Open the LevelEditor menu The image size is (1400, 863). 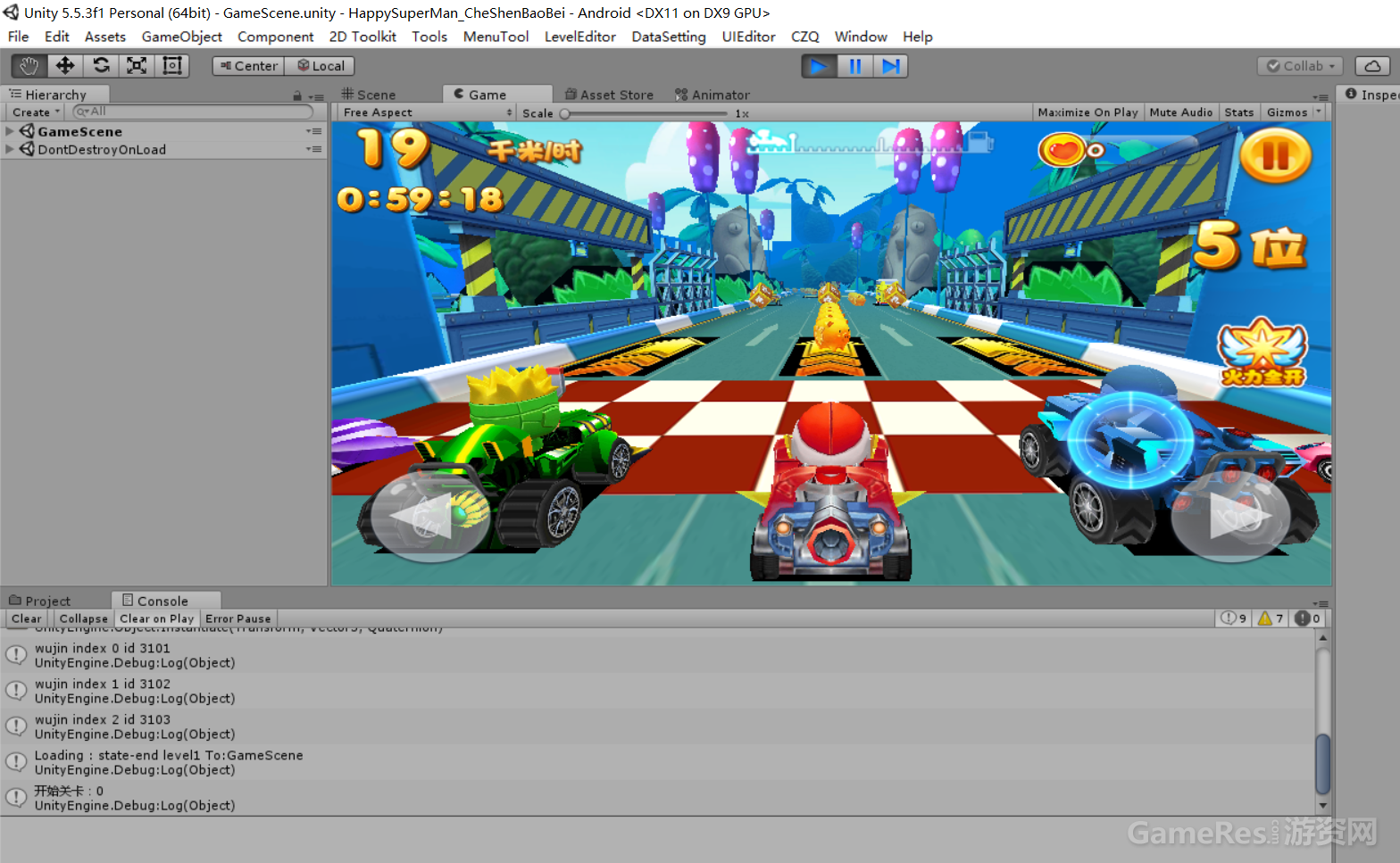tap(579, 37)
